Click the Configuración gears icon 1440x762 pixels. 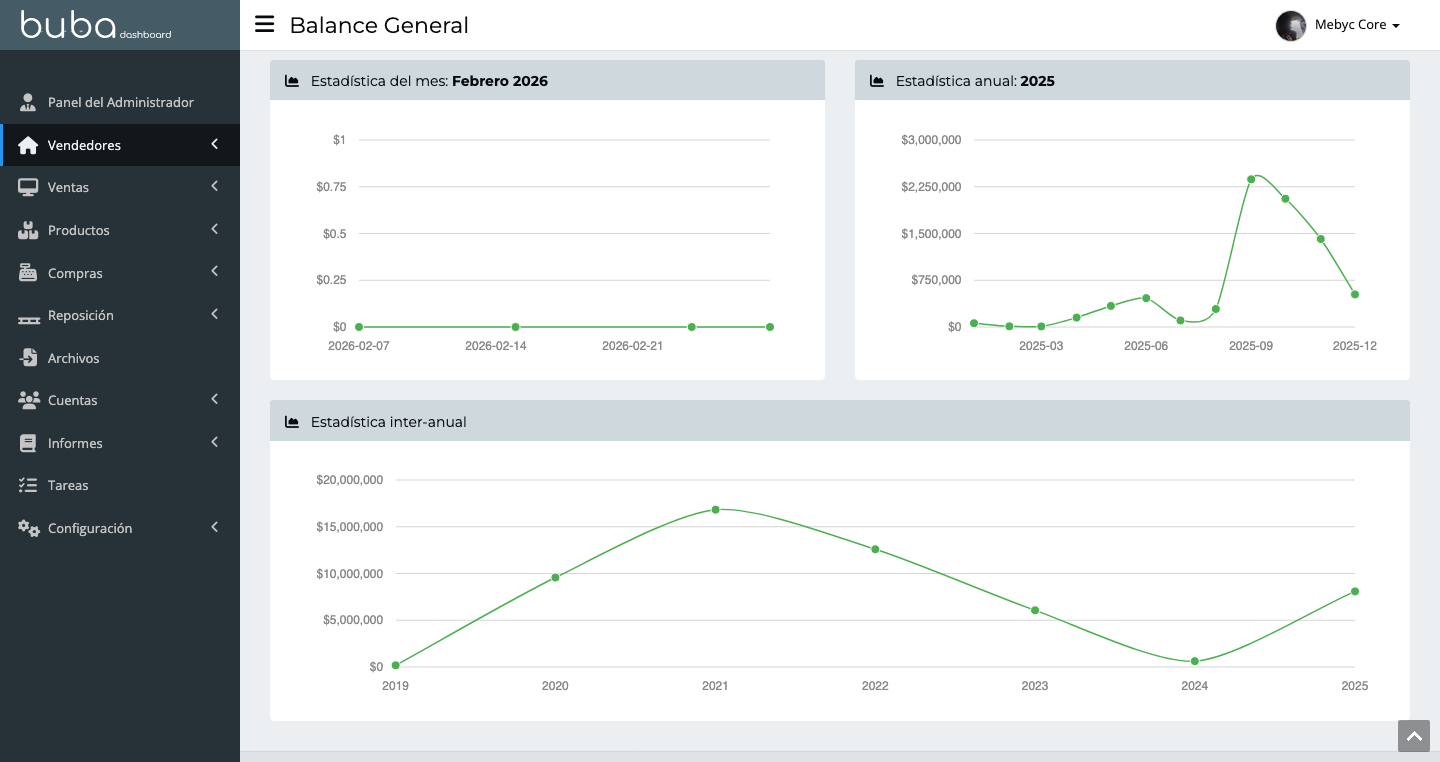28,528
